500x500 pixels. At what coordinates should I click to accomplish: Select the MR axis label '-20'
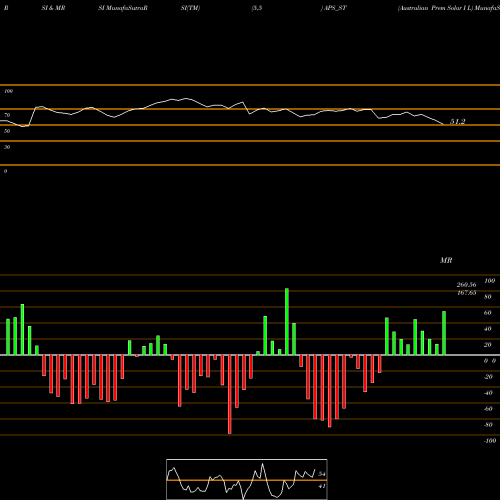[x=488, y=377]
